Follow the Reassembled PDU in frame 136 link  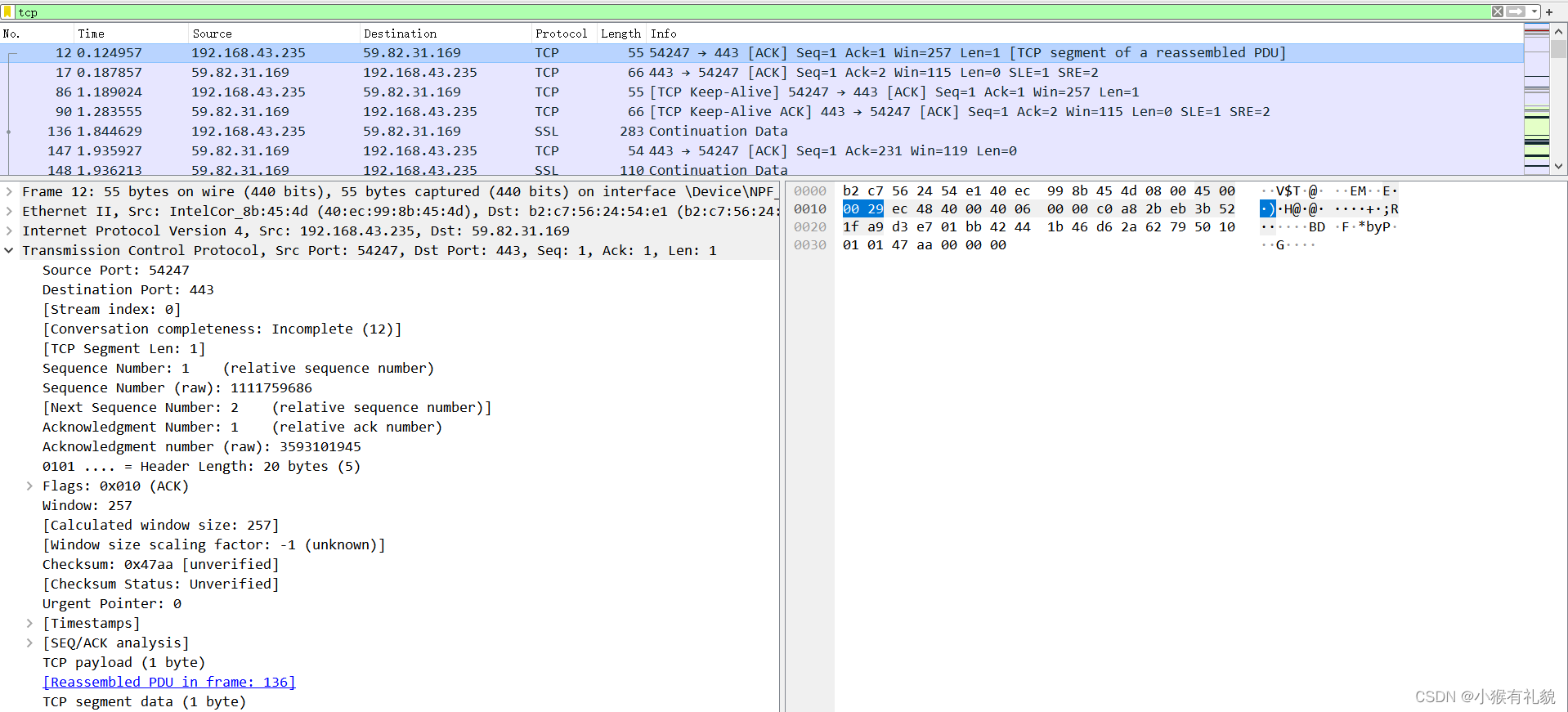[169, 682]
